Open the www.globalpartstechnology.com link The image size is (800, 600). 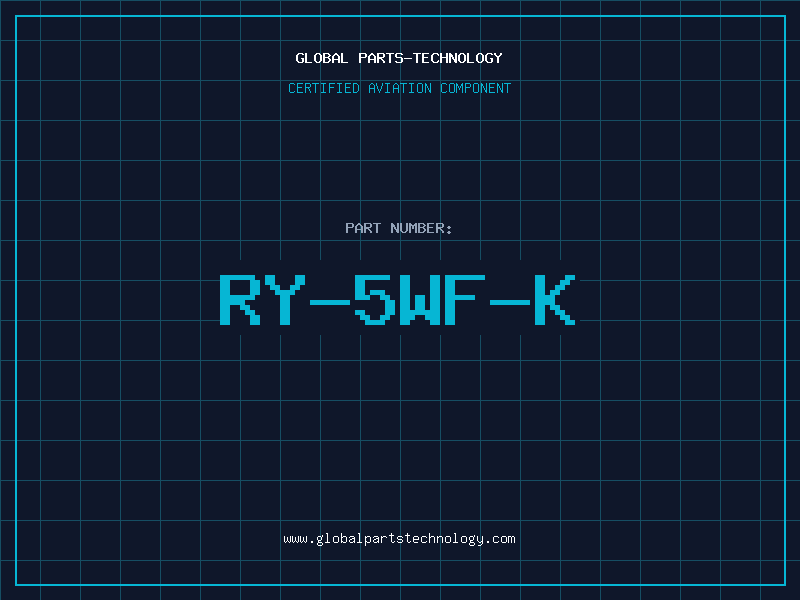(x=399, y=539)
